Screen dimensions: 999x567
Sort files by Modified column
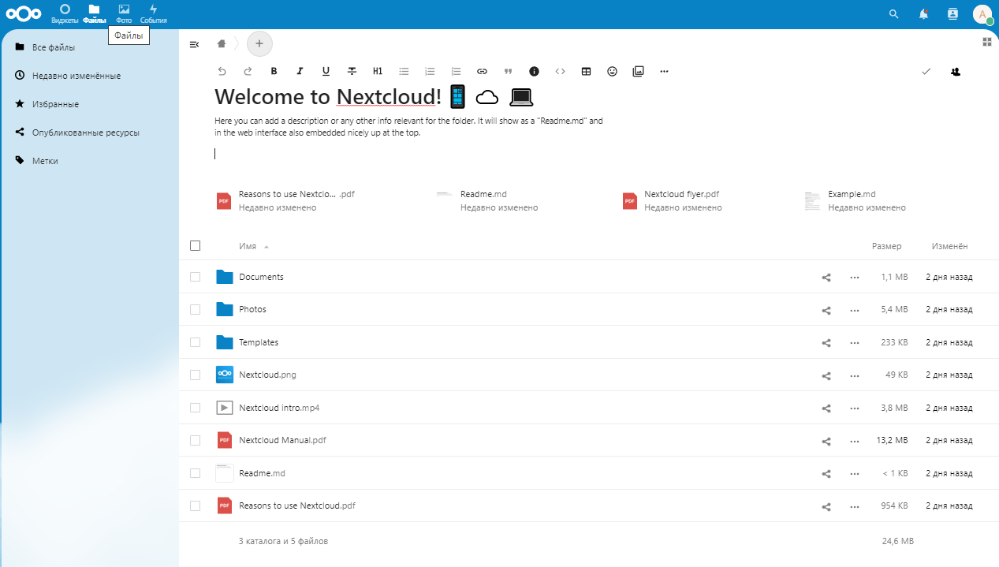tap(949, 246)
